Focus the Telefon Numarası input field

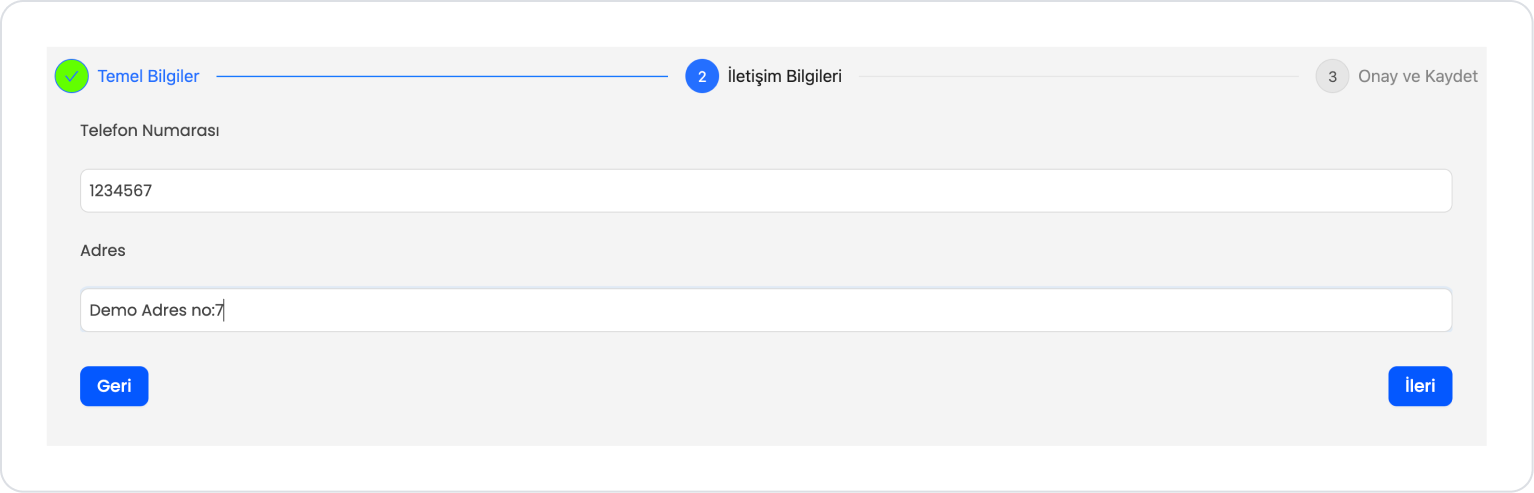click(766, 190)
